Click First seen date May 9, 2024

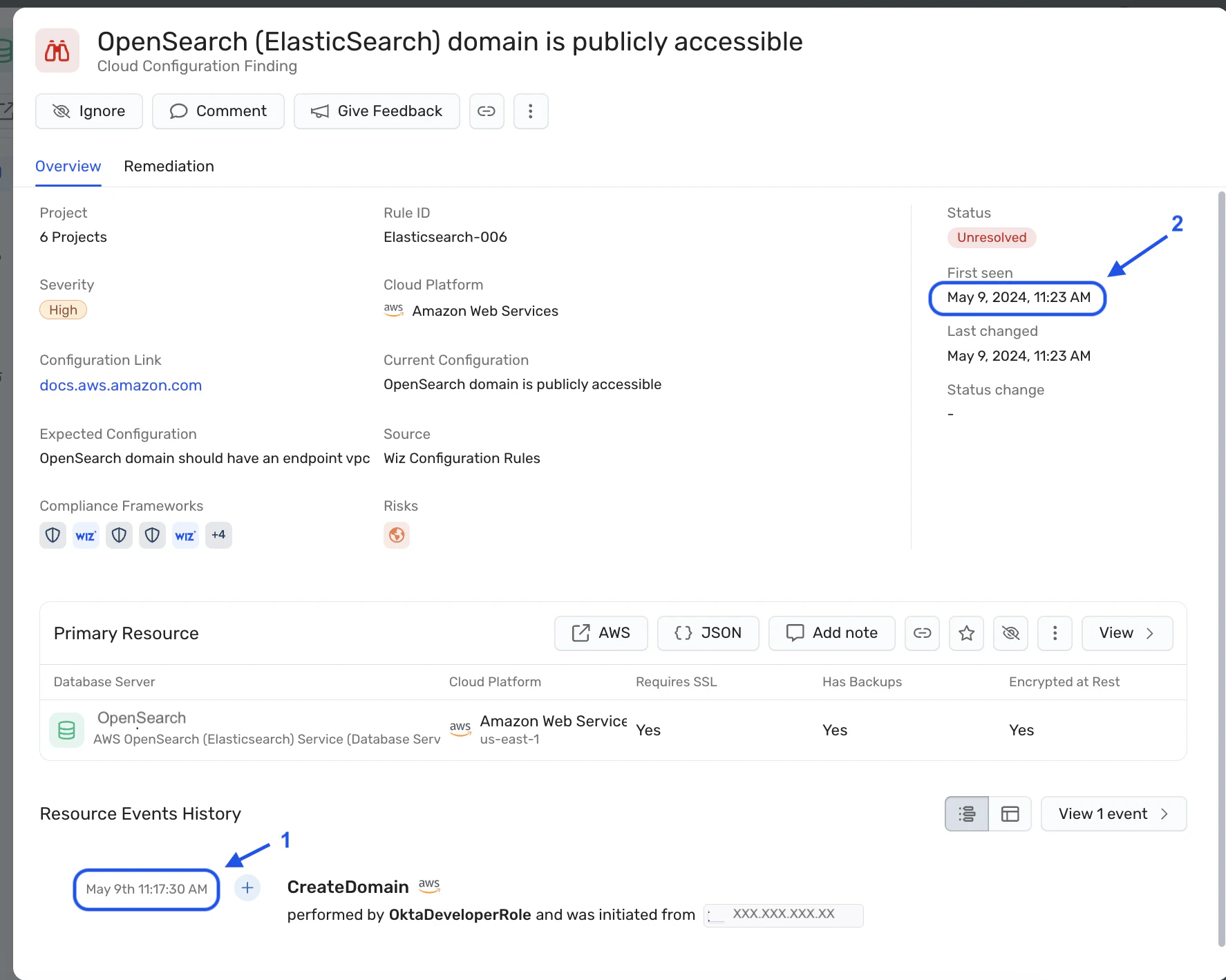click(1019, 297)
